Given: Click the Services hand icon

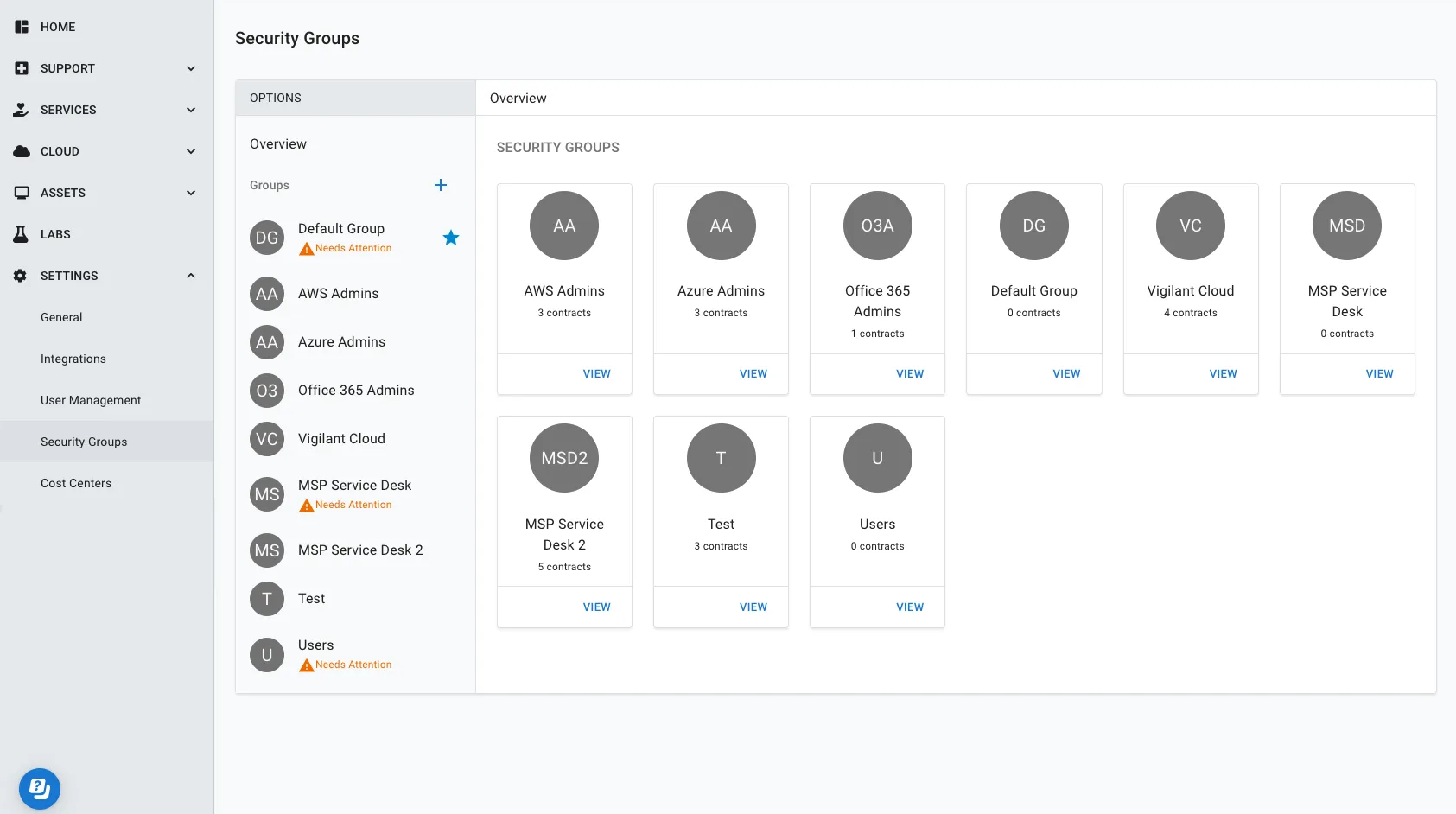Looking at the screenshot, I should tap(22, 110).
